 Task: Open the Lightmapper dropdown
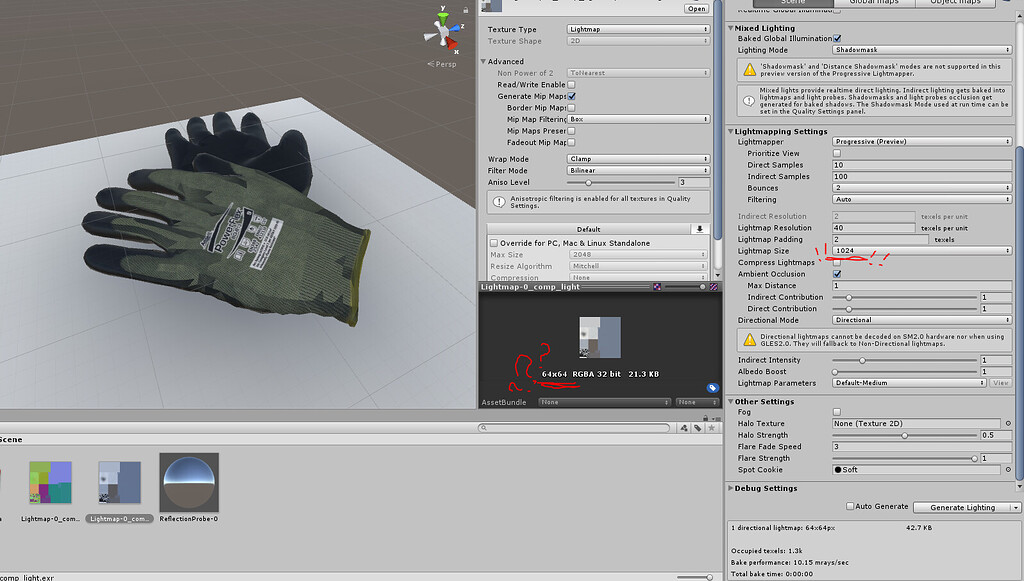(920, 141)
